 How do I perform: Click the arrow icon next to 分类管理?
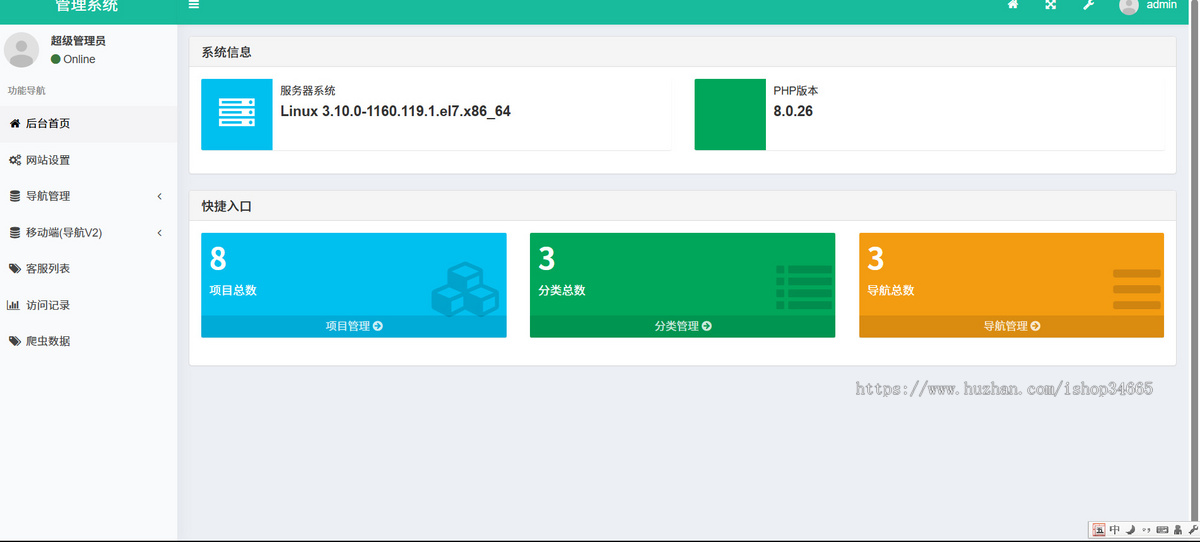[x=707, y=326]
